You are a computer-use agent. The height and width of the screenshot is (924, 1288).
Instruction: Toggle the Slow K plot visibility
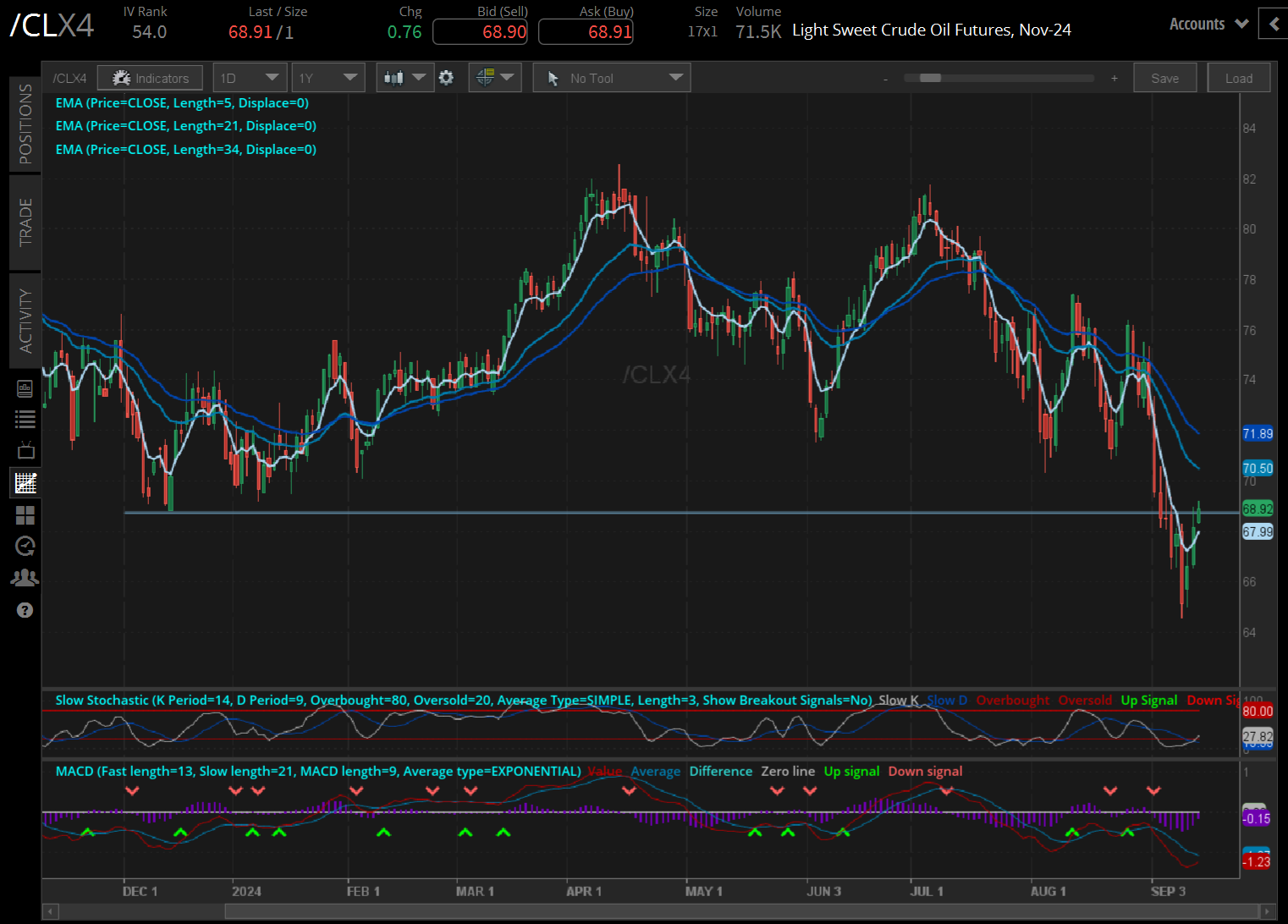click(x=898, y=700)
